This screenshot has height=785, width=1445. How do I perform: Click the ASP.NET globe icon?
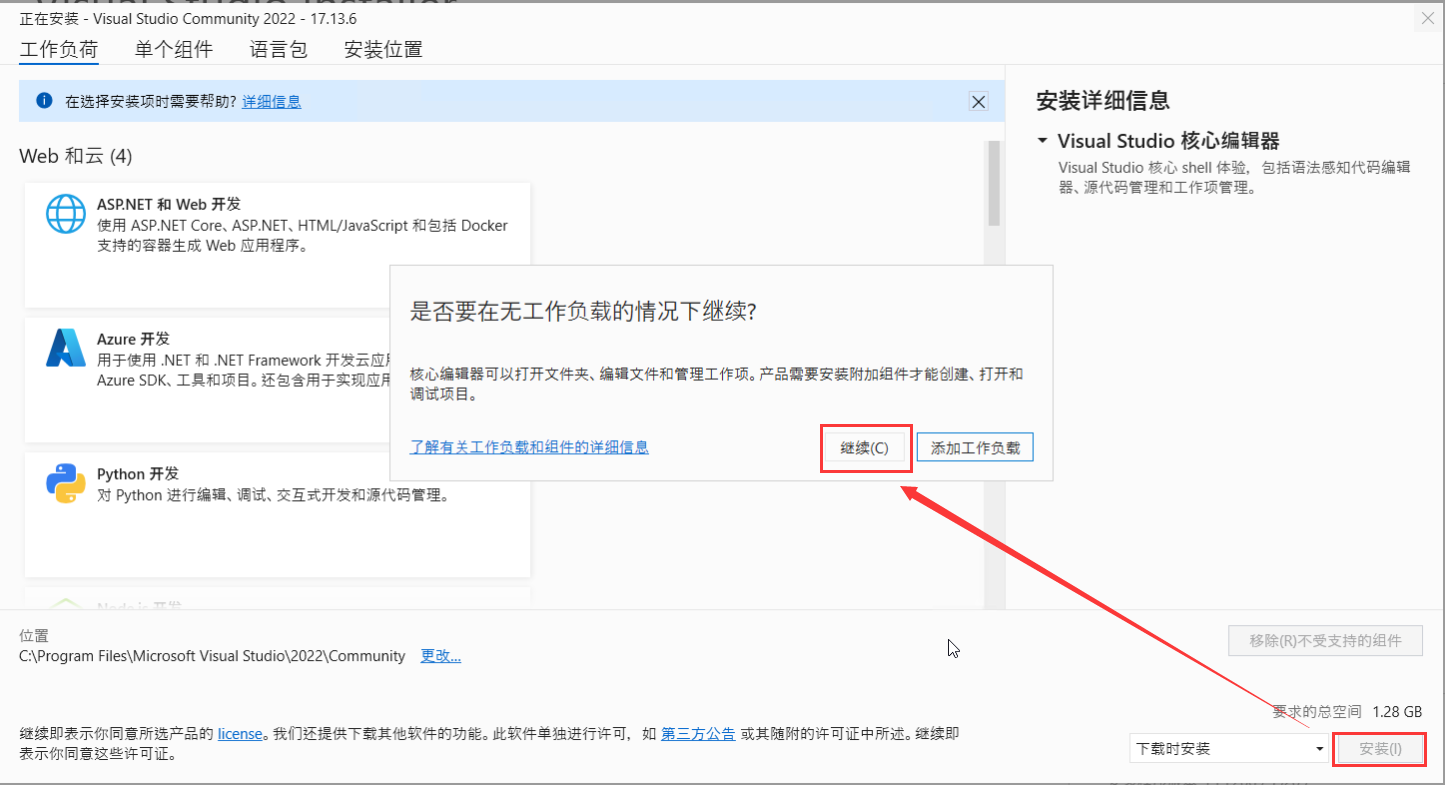click(66, 214)
